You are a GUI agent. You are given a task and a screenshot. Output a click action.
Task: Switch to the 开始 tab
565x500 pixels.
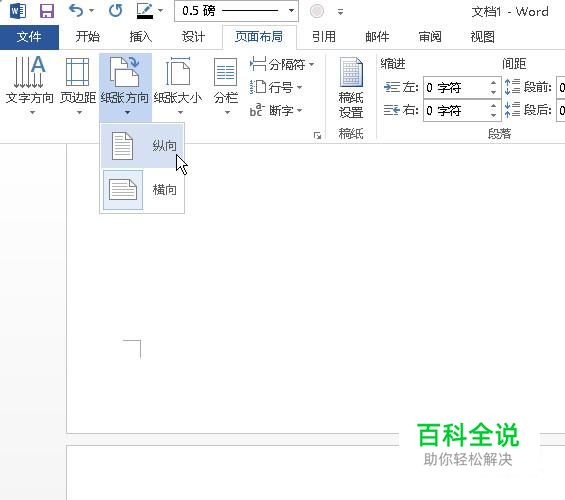pyautogui.click(x=88, y=37)
